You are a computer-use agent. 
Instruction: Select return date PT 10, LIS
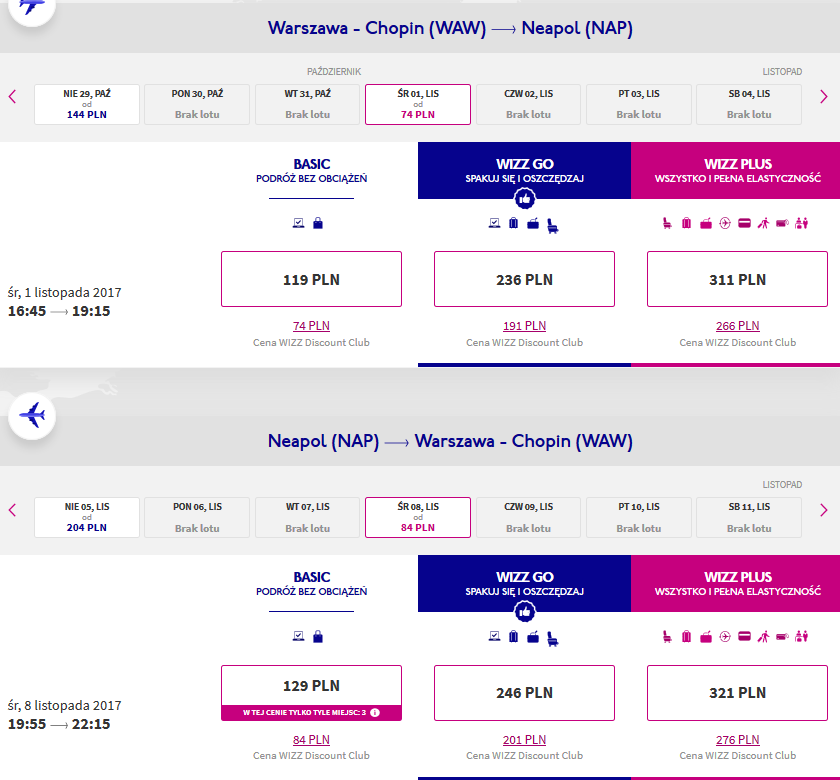639,518
